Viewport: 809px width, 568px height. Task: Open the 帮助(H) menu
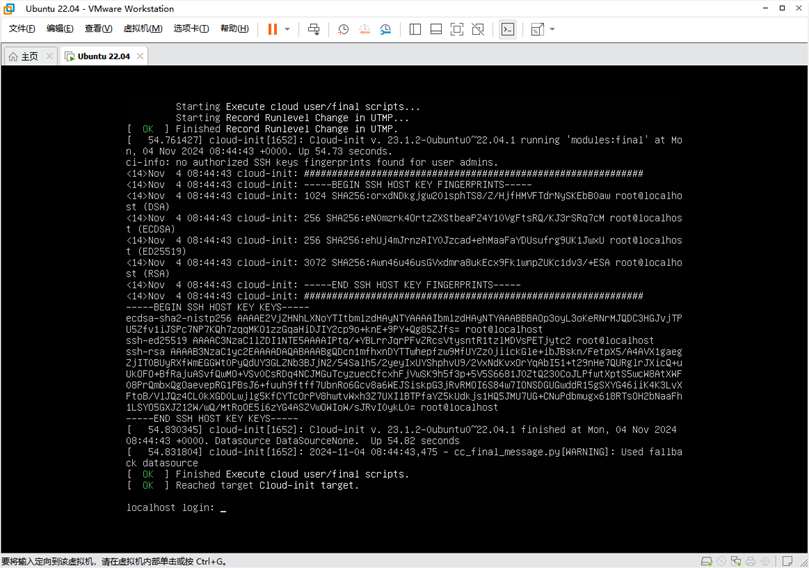coord(234,28)
